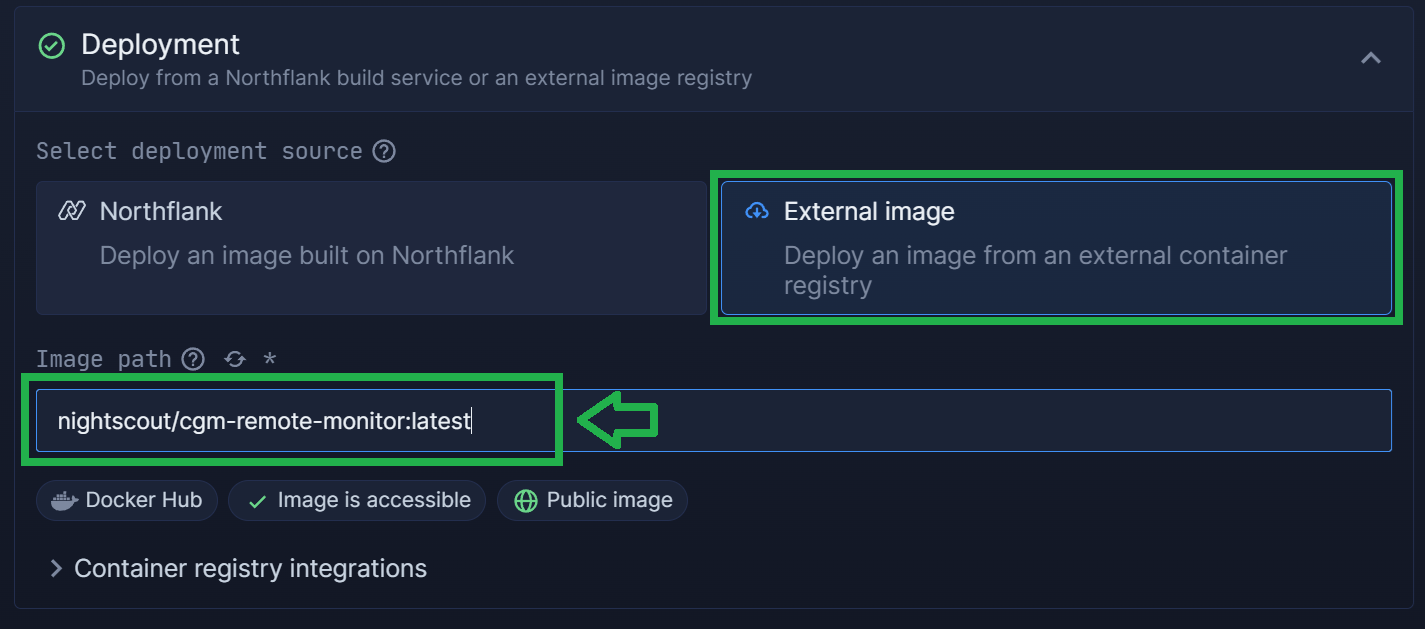
Task: Open help tooltip for Select deployment source
Action: pyautogui.click(x=384, y=151)
